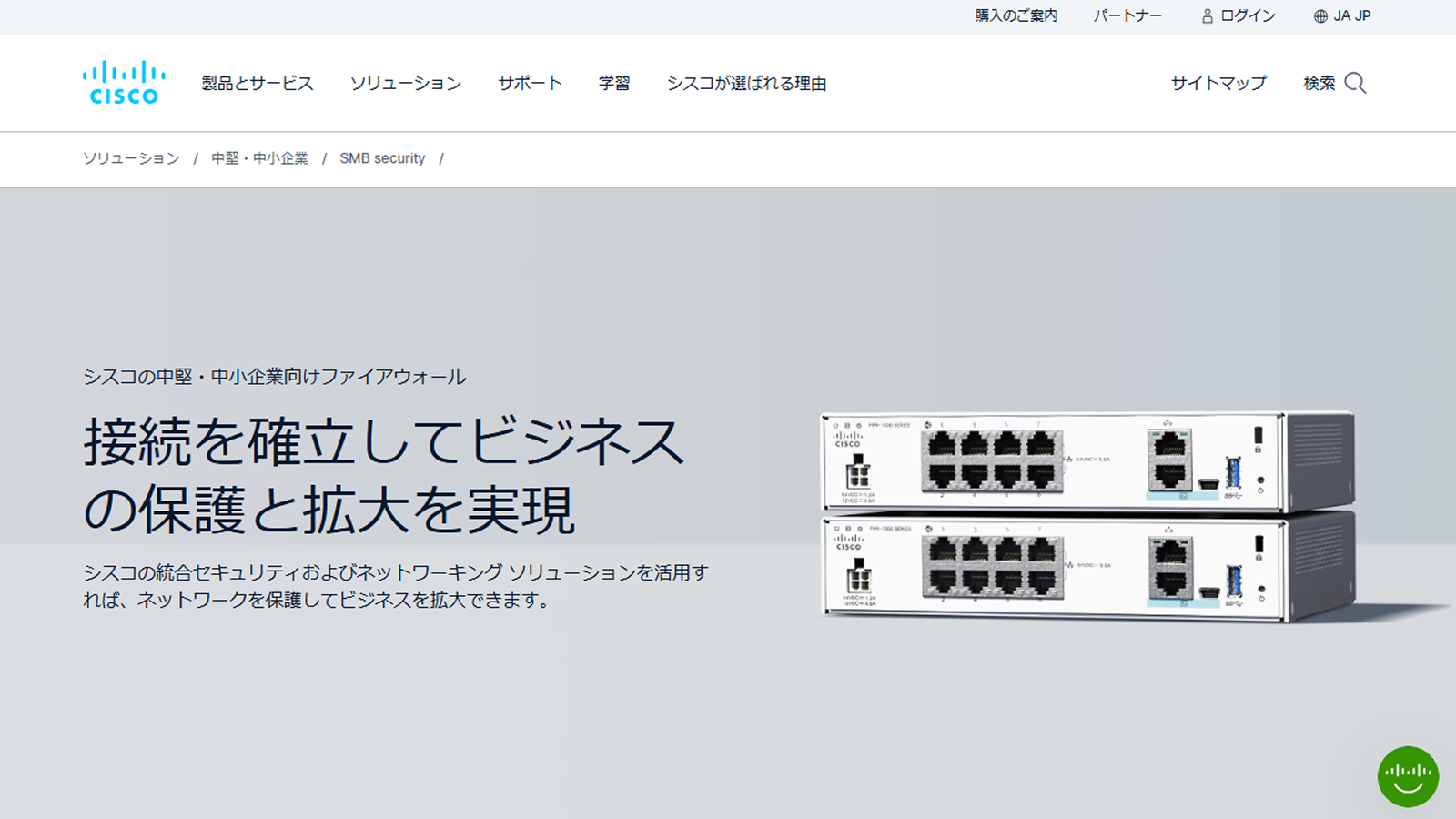Image resolution: width=1456 pixels, height=819 pixels.
Task: Open the ソリューション navigation menu
Action: point(406,84)
